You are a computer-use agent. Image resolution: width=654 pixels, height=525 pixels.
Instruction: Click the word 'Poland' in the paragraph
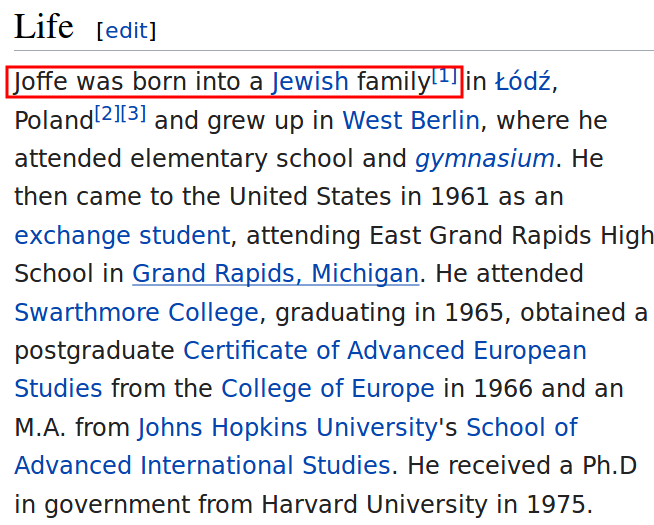click(53, 121)
